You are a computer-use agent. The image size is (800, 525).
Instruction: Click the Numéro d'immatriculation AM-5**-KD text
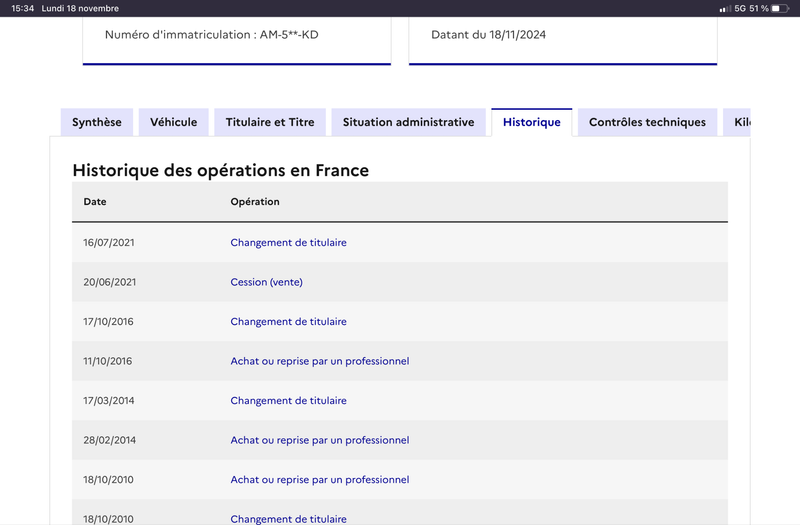(x=212, y=35)
